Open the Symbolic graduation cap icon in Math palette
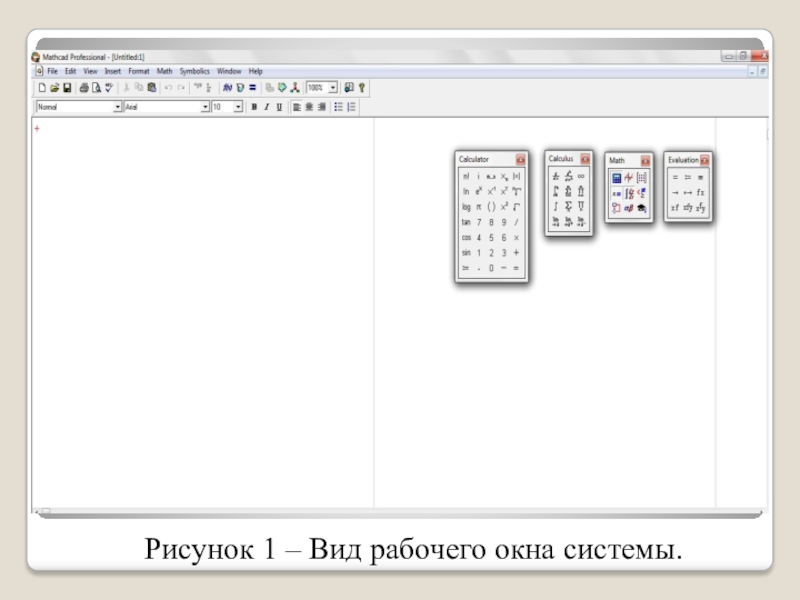Image resolution: width=800 pixels, height=600 pixels. click(641, 208)
